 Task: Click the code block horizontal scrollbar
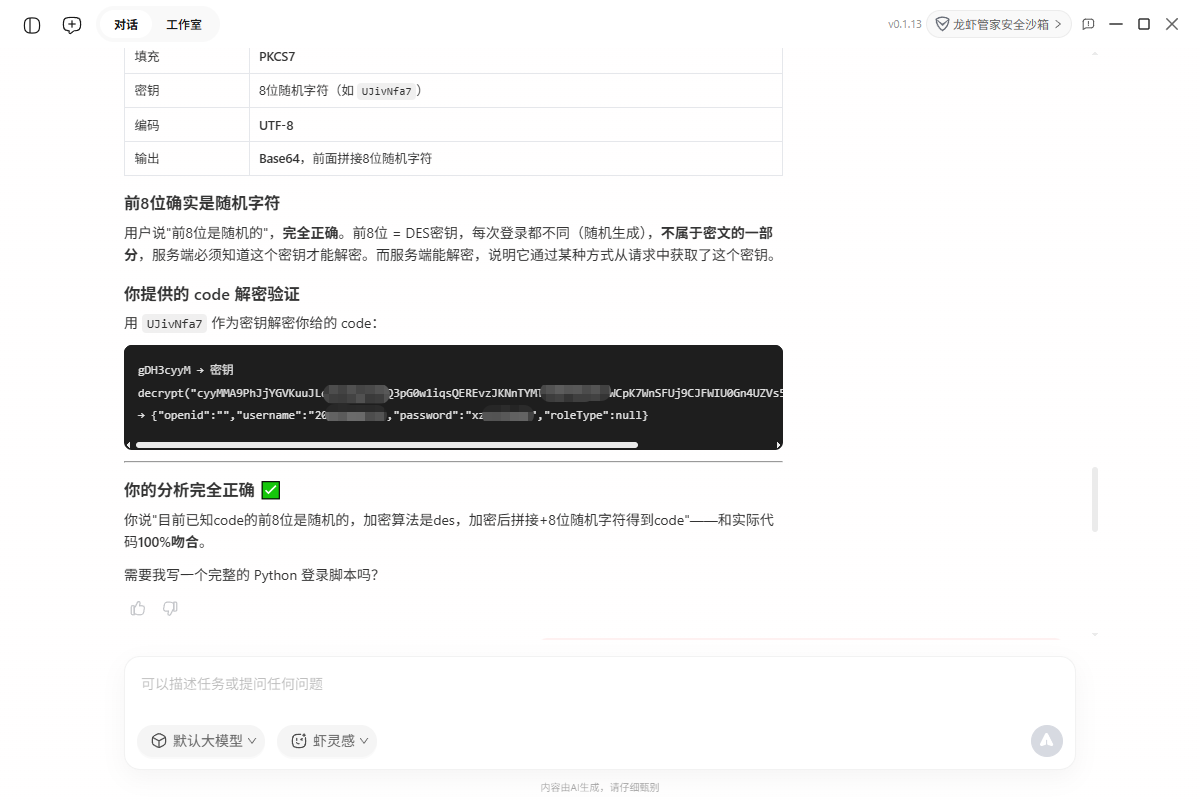coord(387,445)
